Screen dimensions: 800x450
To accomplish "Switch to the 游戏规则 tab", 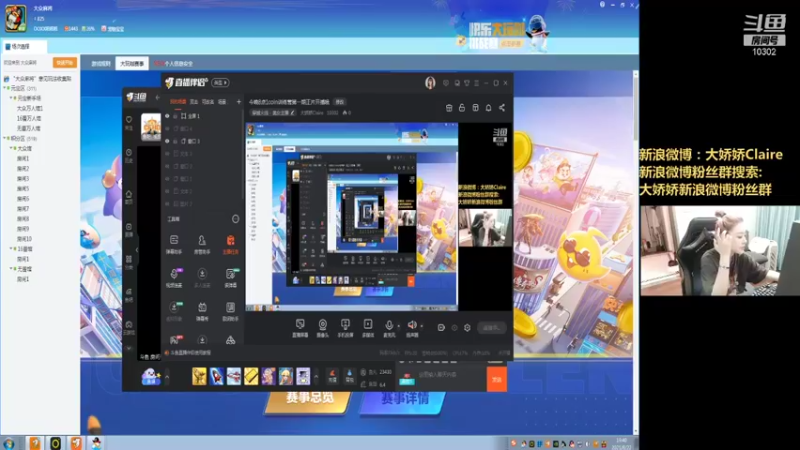I will (101, 64).
